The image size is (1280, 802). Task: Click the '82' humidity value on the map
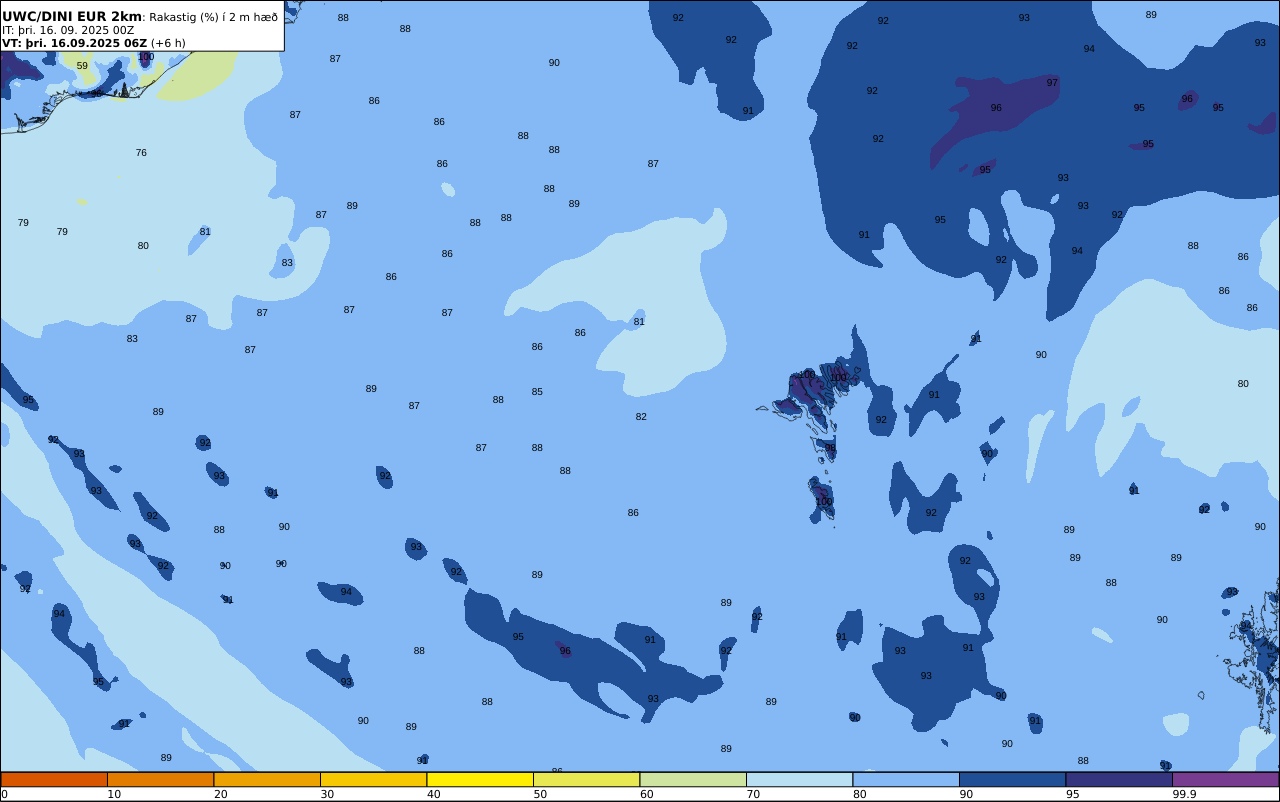641,417
